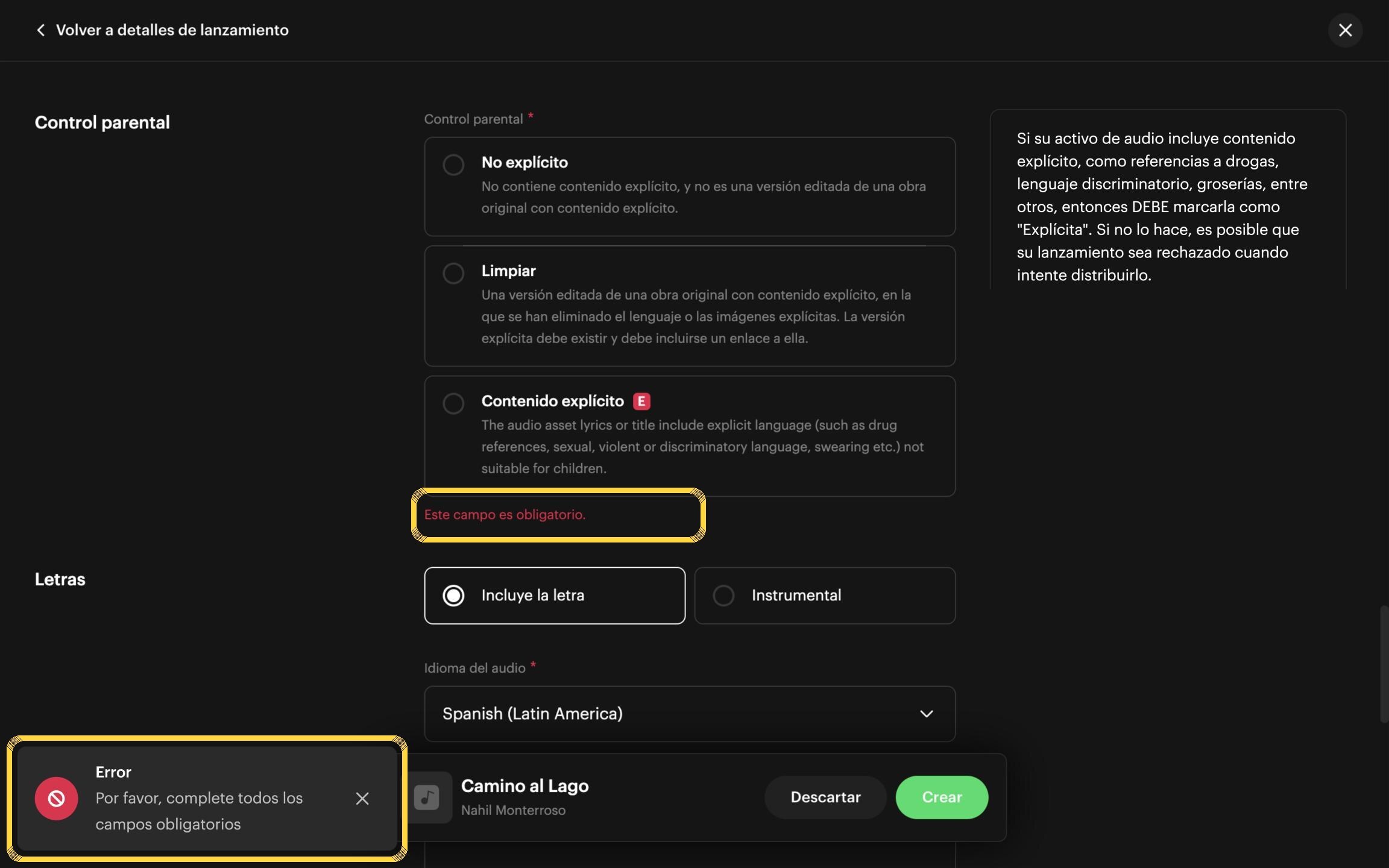Click the Error toast message text
This screenshot has height=868, width=1389.
199,811
